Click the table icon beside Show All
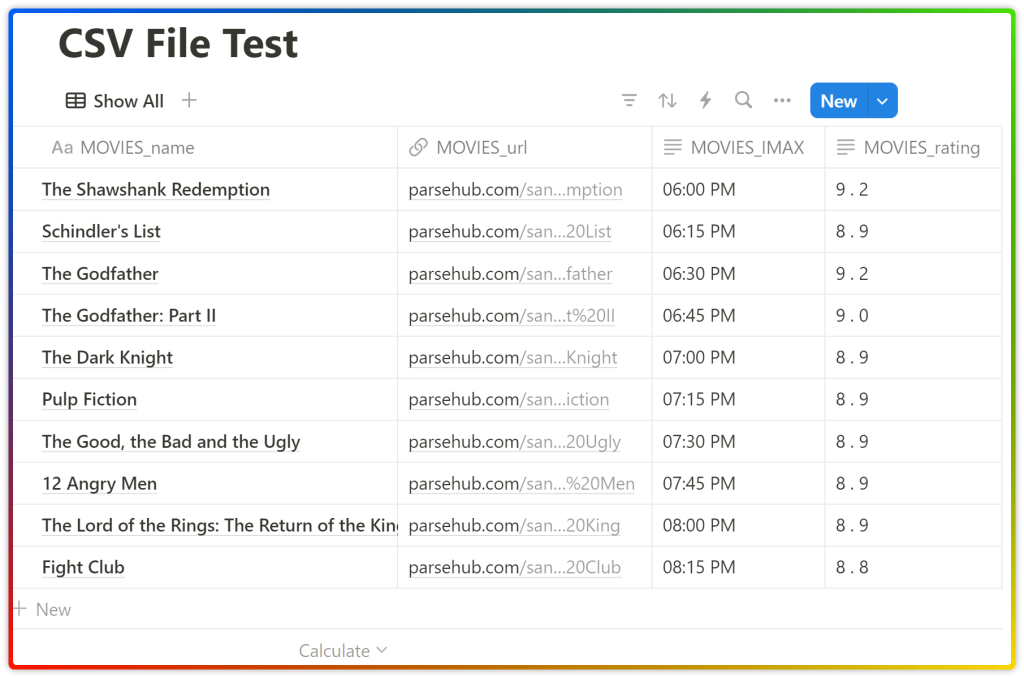The height and width of the screenshot is (678, 1024). point(76,101)
